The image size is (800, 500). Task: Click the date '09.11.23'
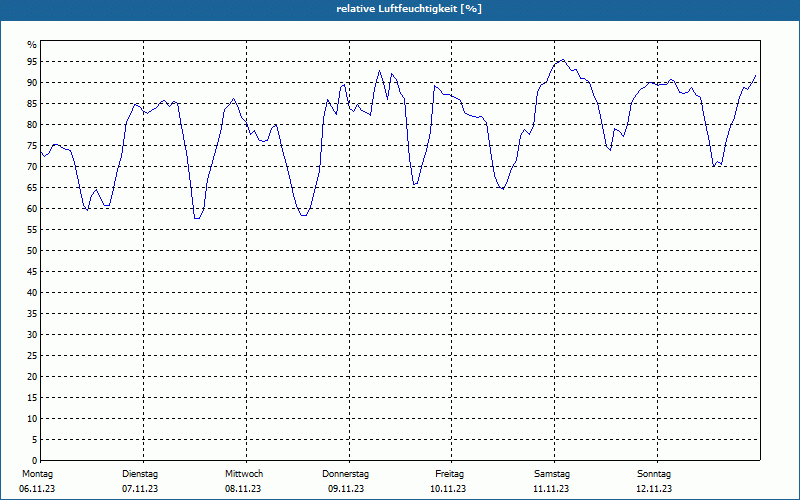[x=346, y=489]
